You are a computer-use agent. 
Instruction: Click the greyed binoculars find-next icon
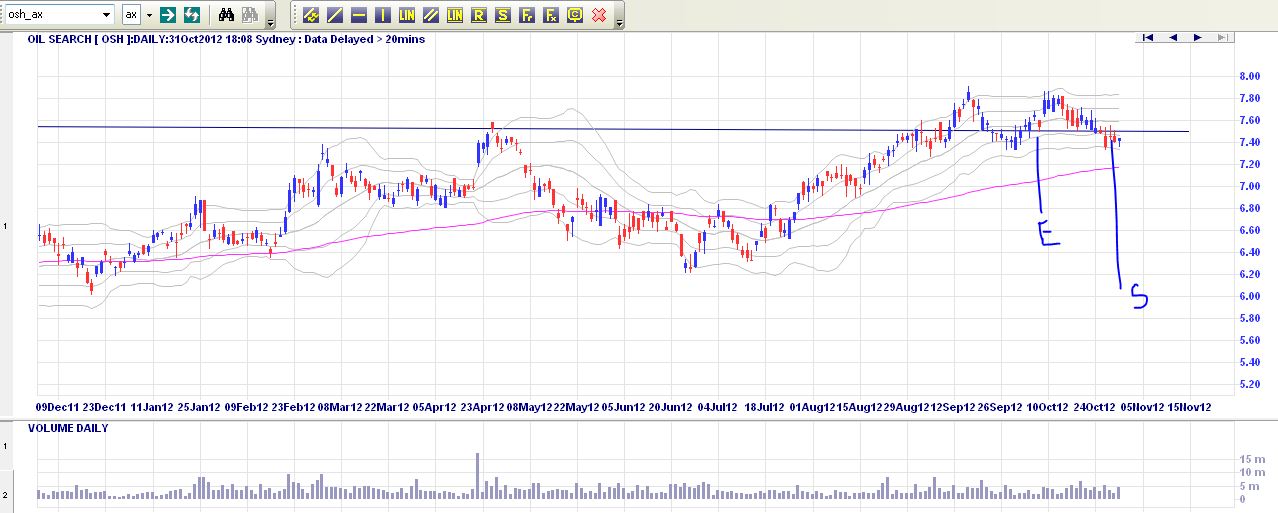pyautogui.click(x=250, y=15)
